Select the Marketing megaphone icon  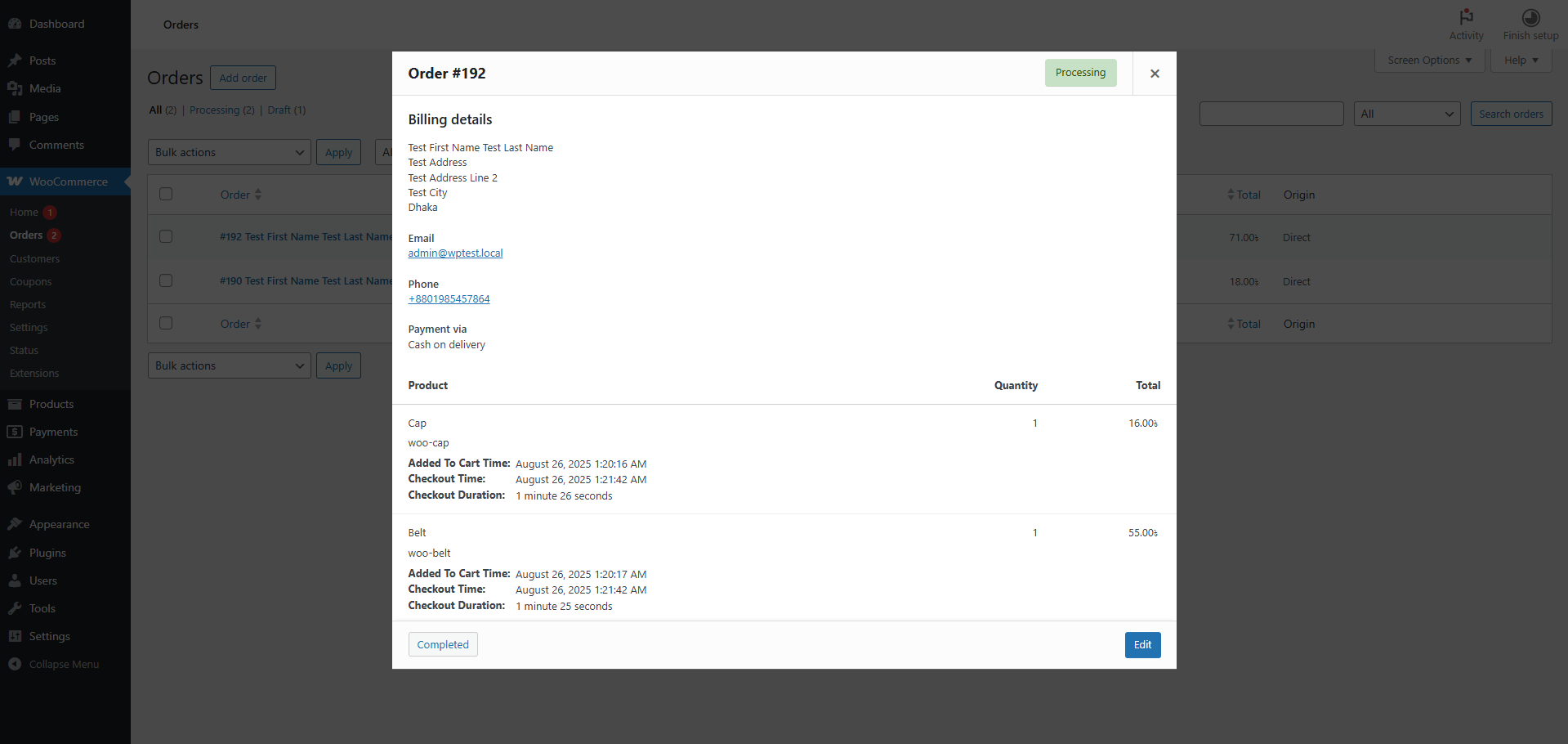coord(15,487)
